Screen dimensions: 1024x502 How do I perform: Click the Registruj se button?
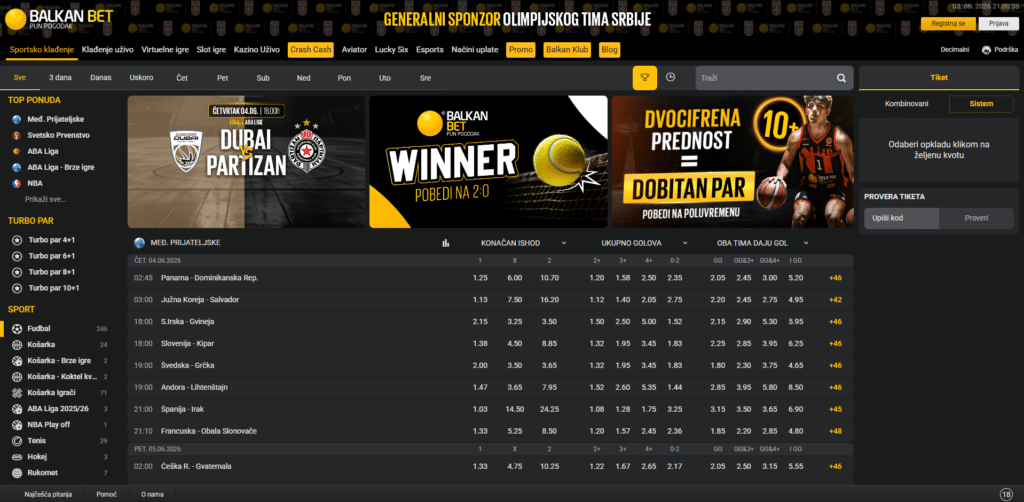[948, 24]
